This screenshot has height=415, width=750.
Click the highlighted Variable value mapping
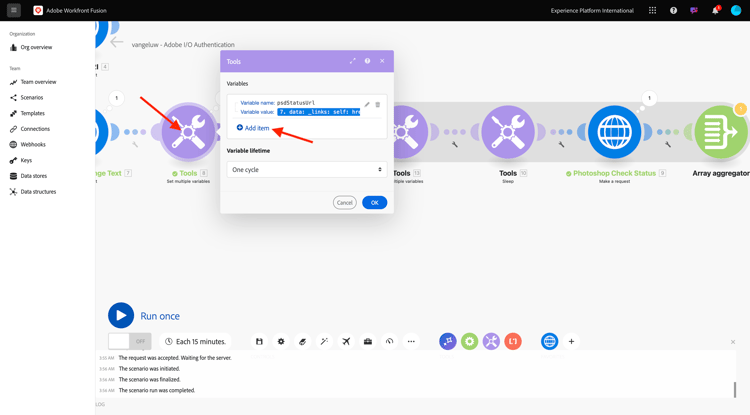pyautogui.click(x=319, y=112)
